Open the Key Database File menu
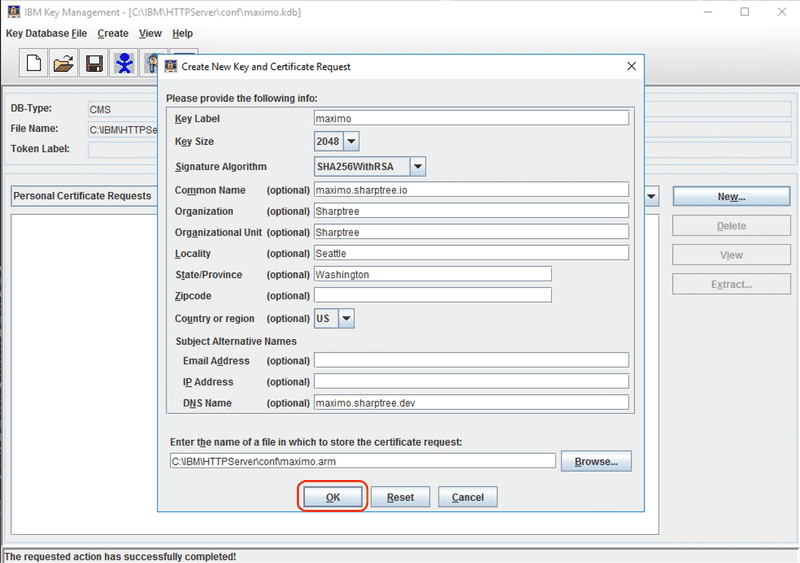Image resolution: width=800 pixels, height=563 pixels. (46, 33)
